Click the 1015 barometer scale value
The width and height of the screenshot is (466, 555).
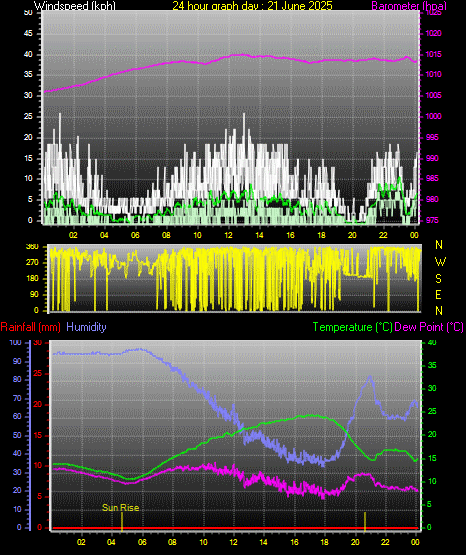[x=433, y=55]
